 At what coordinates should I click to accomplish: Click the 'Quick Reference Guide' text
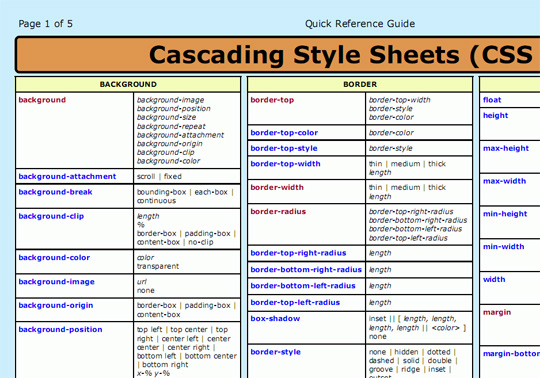(x=360, y=24)
